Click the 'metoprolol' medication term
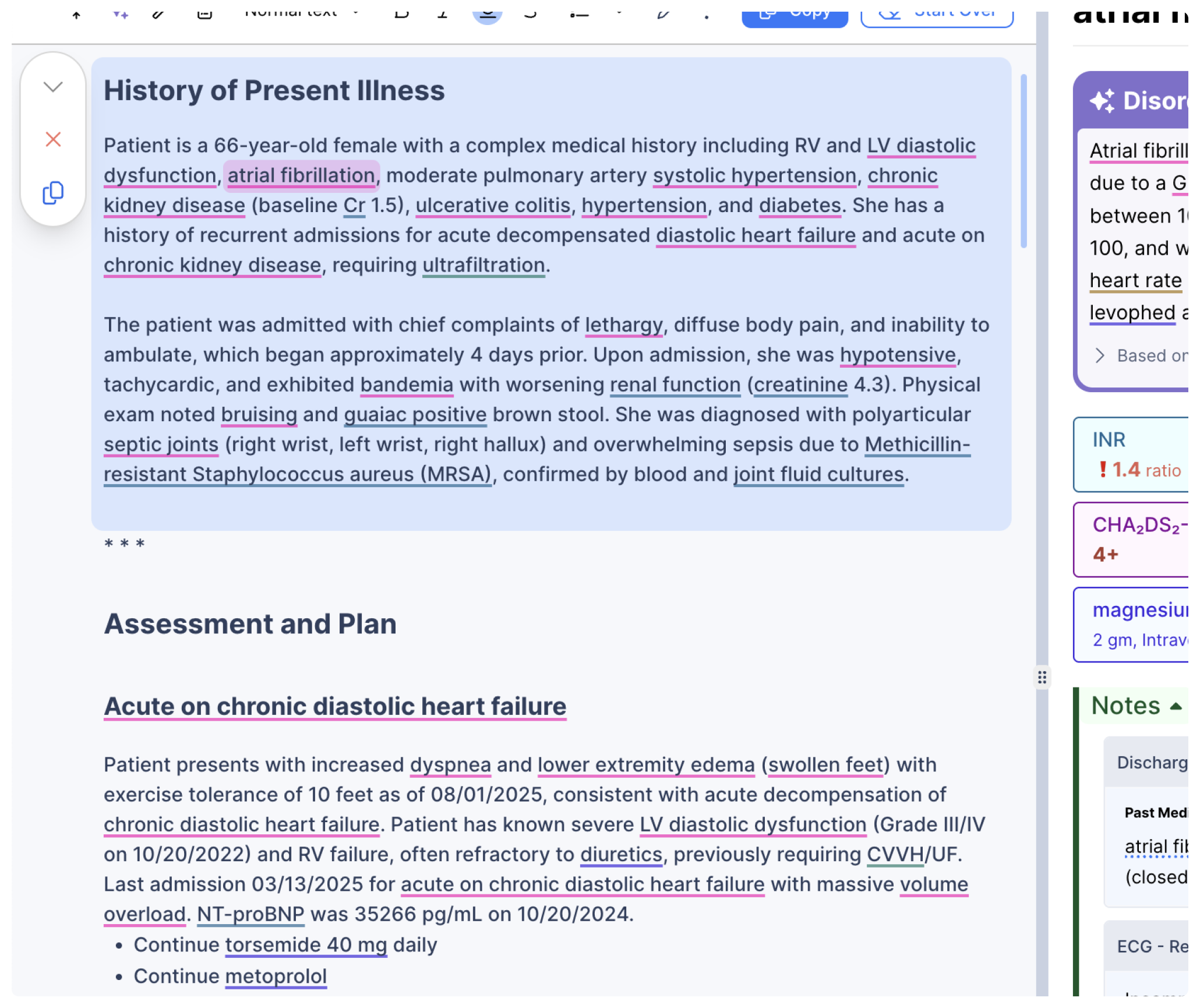 pyautogui.click(x=276, y=977)
